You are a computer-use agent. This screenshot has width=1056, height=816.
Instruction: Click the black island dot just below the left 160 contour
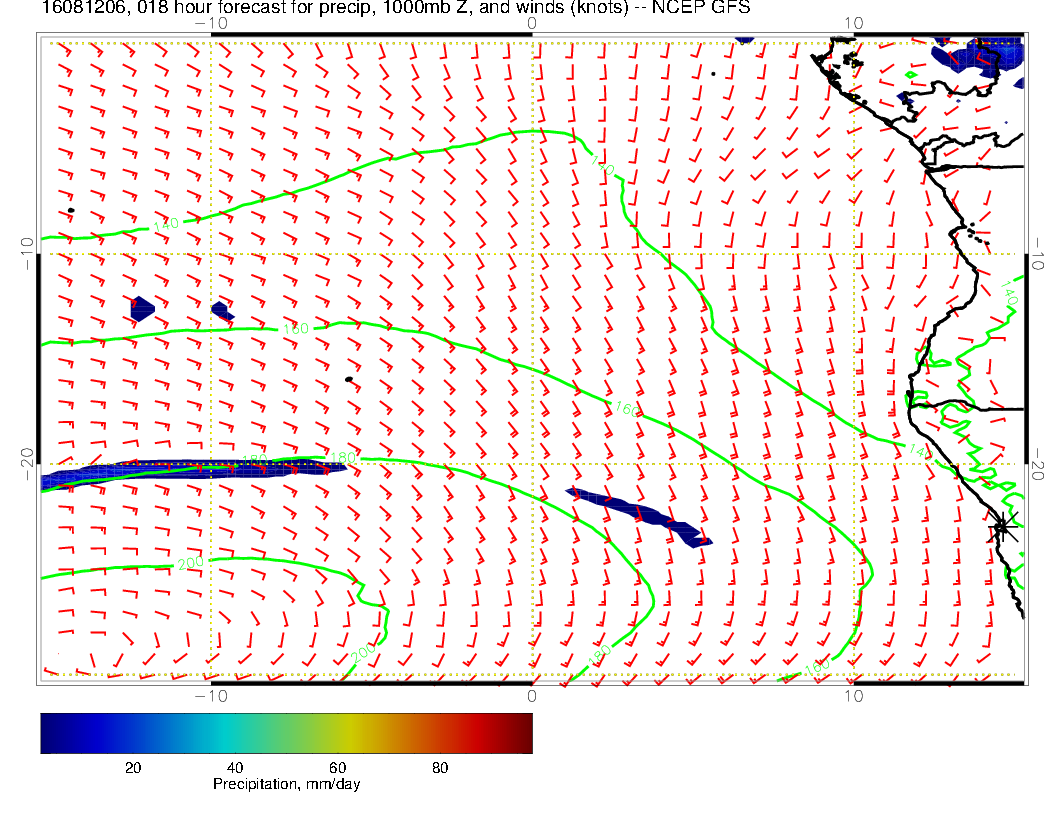point(348,379)
